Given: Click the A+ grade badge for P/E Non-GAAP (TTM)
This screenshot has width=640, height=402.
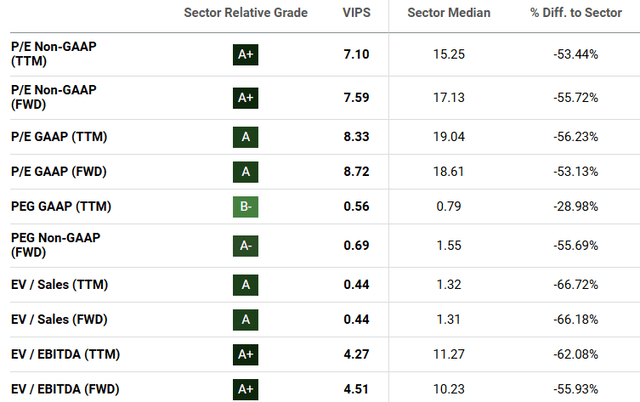Looking at the screenshot, I should pyautogui.click(x=245, y=54).
